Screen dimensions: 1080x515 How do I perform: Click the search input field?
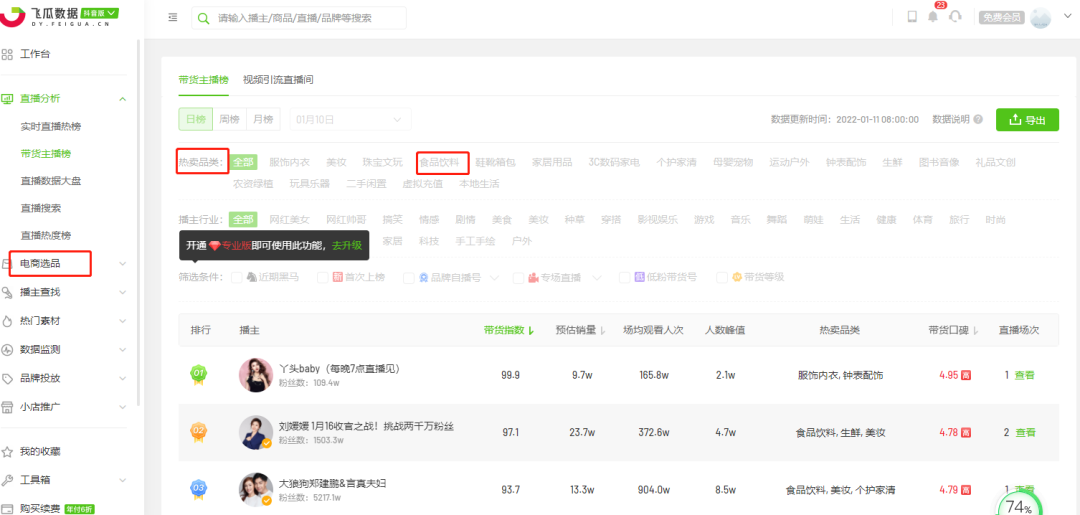click(299, 18)
